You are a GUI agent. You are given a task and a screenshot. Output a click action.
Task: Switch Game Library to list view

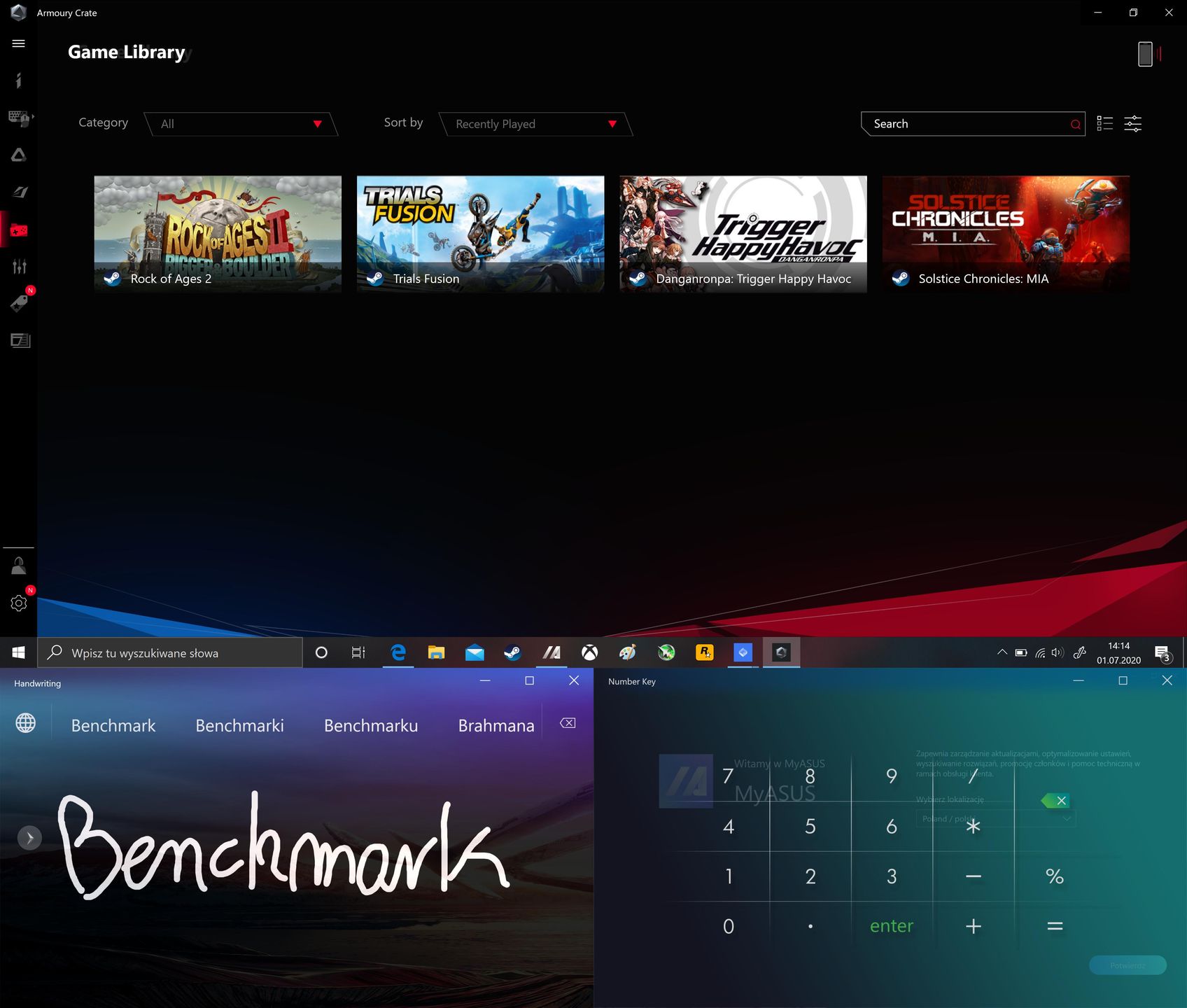pyautogui.click(x=1105, y=124)
